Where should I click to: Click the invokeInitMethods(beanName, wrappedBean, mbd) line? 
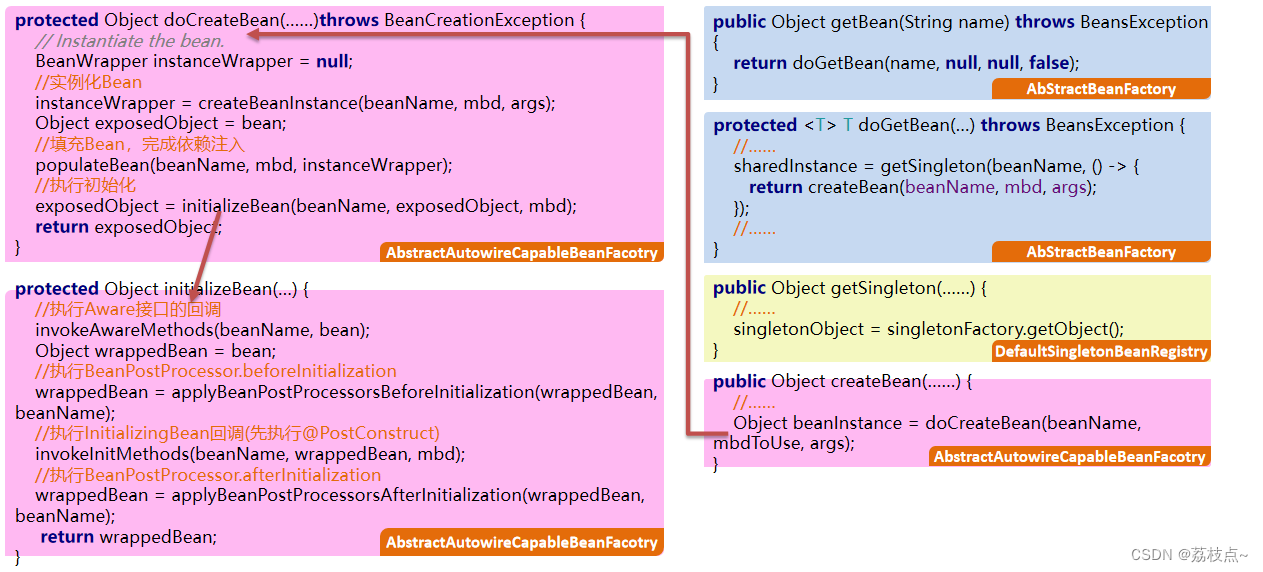pyautogui.click(x=250, y=454)
